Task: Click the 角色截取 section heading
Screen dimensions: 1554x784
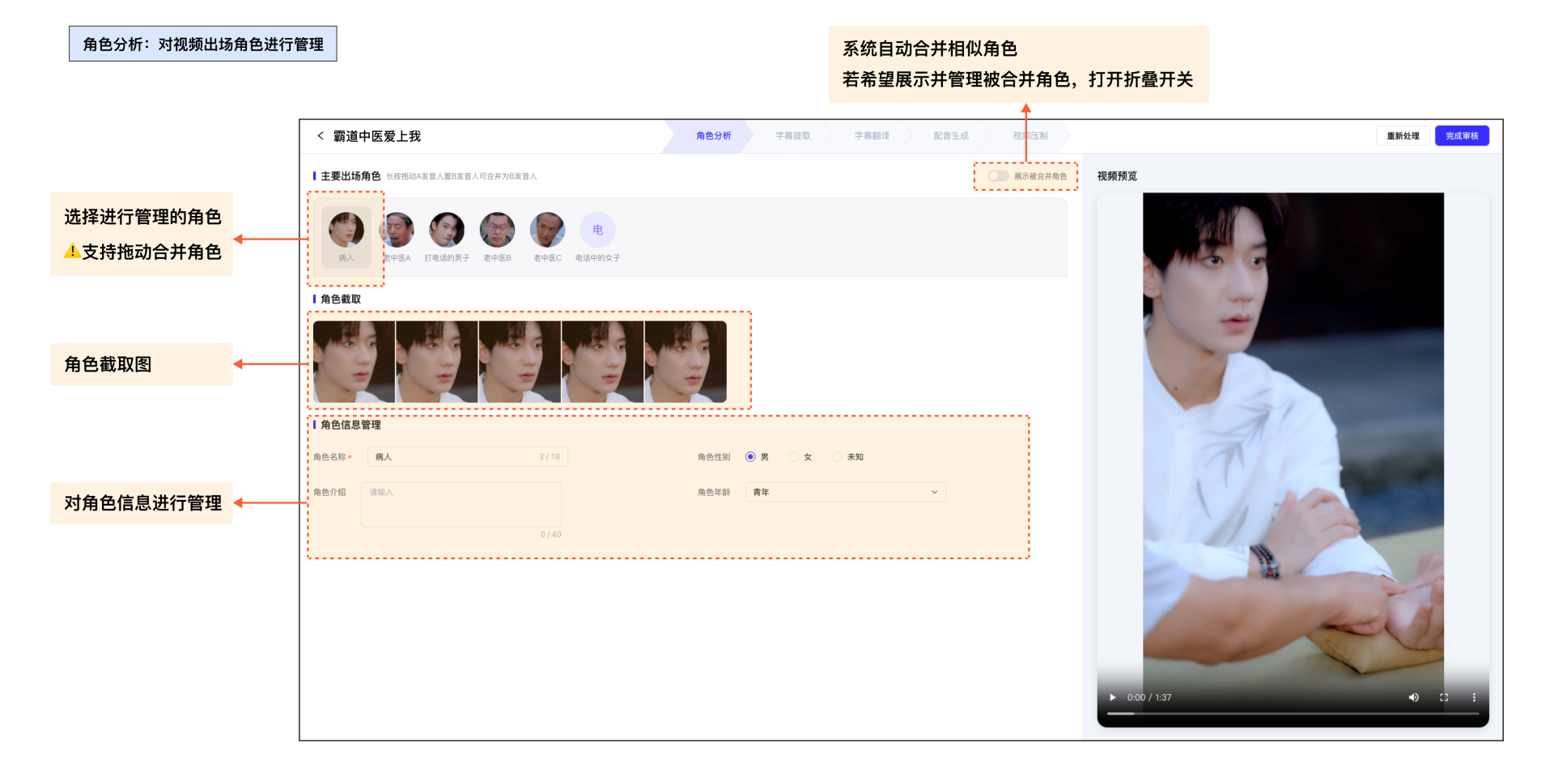Action: click(341, 299)
